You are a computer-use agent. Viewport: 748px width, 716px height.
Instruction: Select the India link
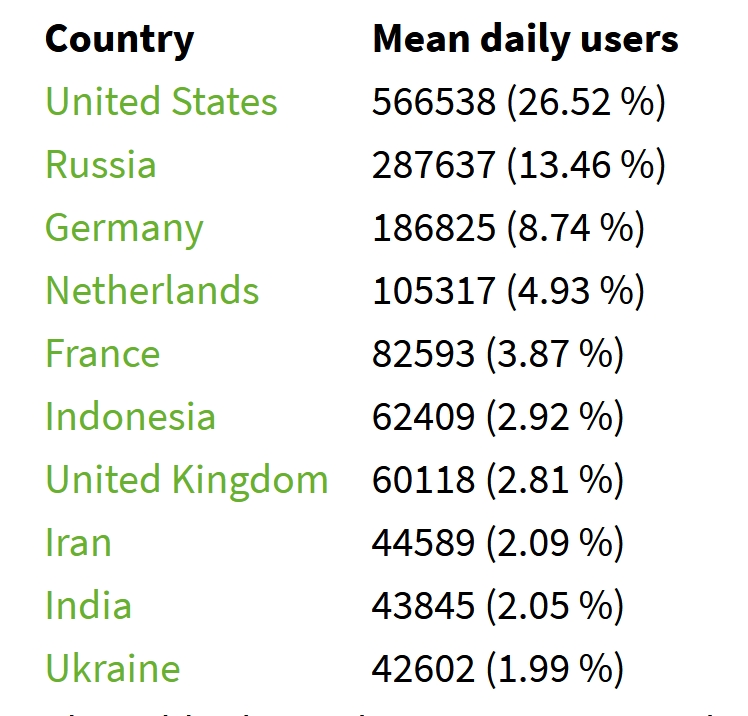[88, 606]
